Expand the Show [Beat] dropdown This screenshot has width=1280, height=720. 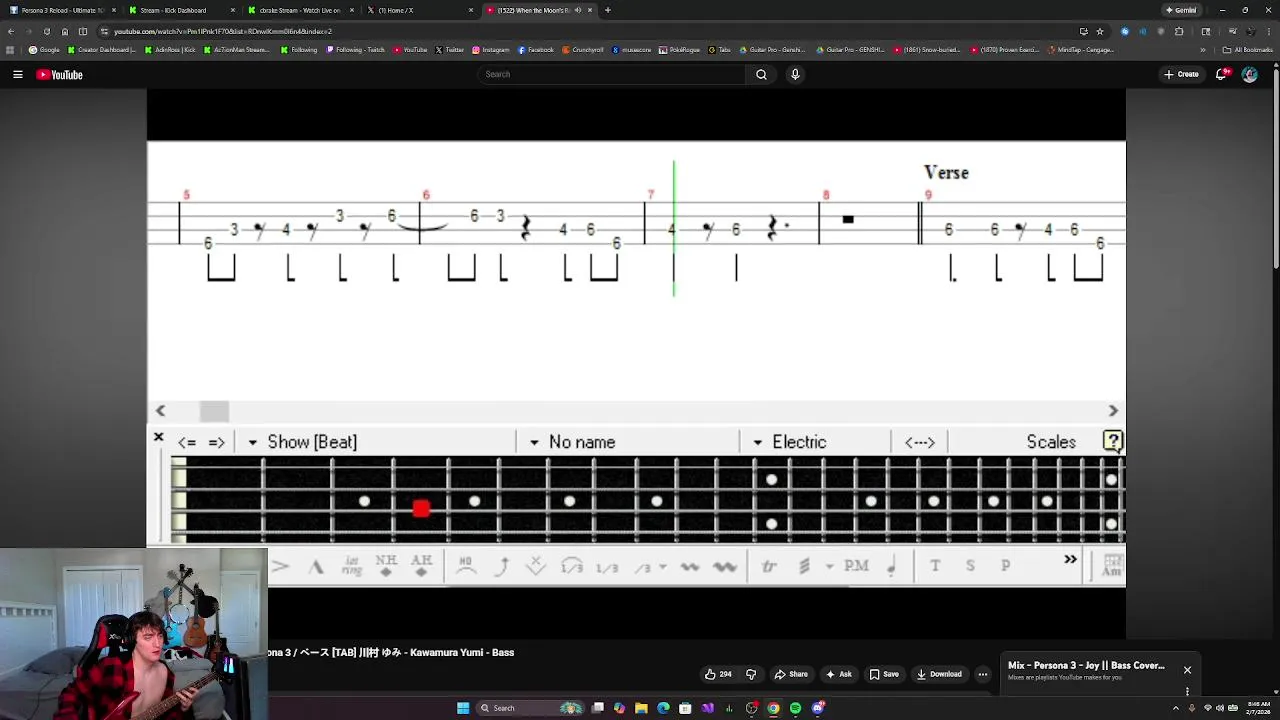point(252,442)
